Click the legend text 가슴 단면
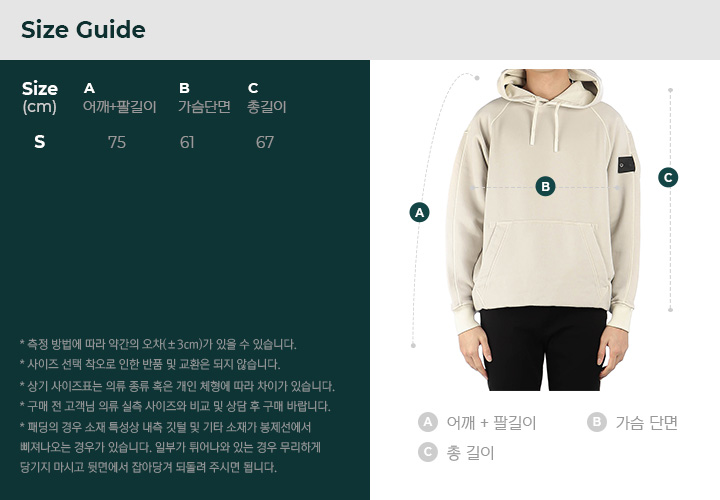Screen dimensions: 720x500 click(x=647, y=422)
